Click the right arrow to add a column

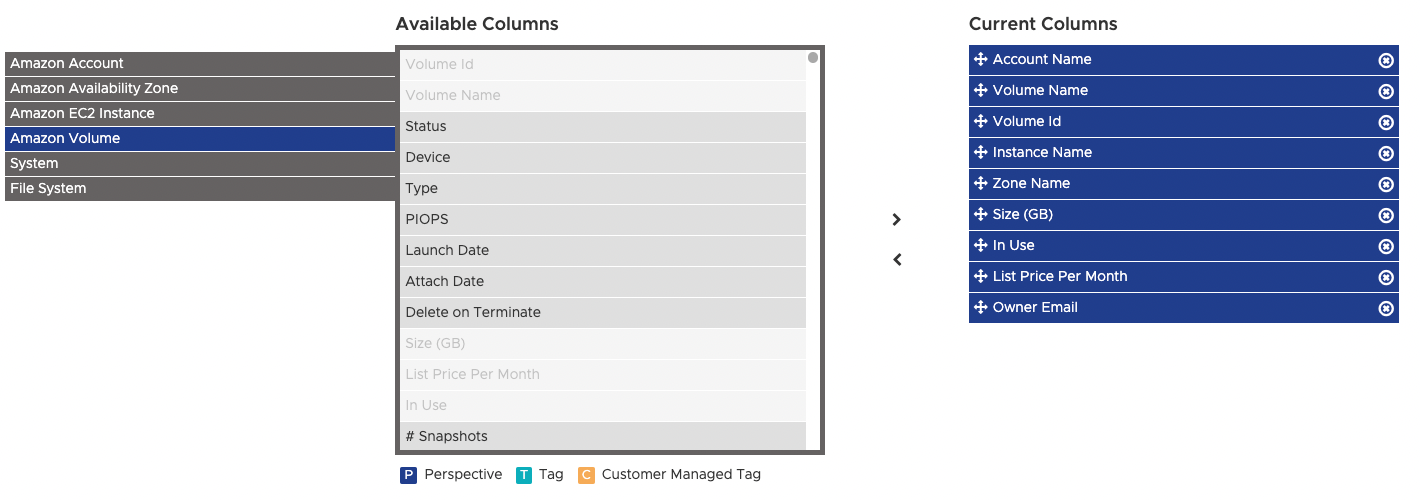pos(897,220)
